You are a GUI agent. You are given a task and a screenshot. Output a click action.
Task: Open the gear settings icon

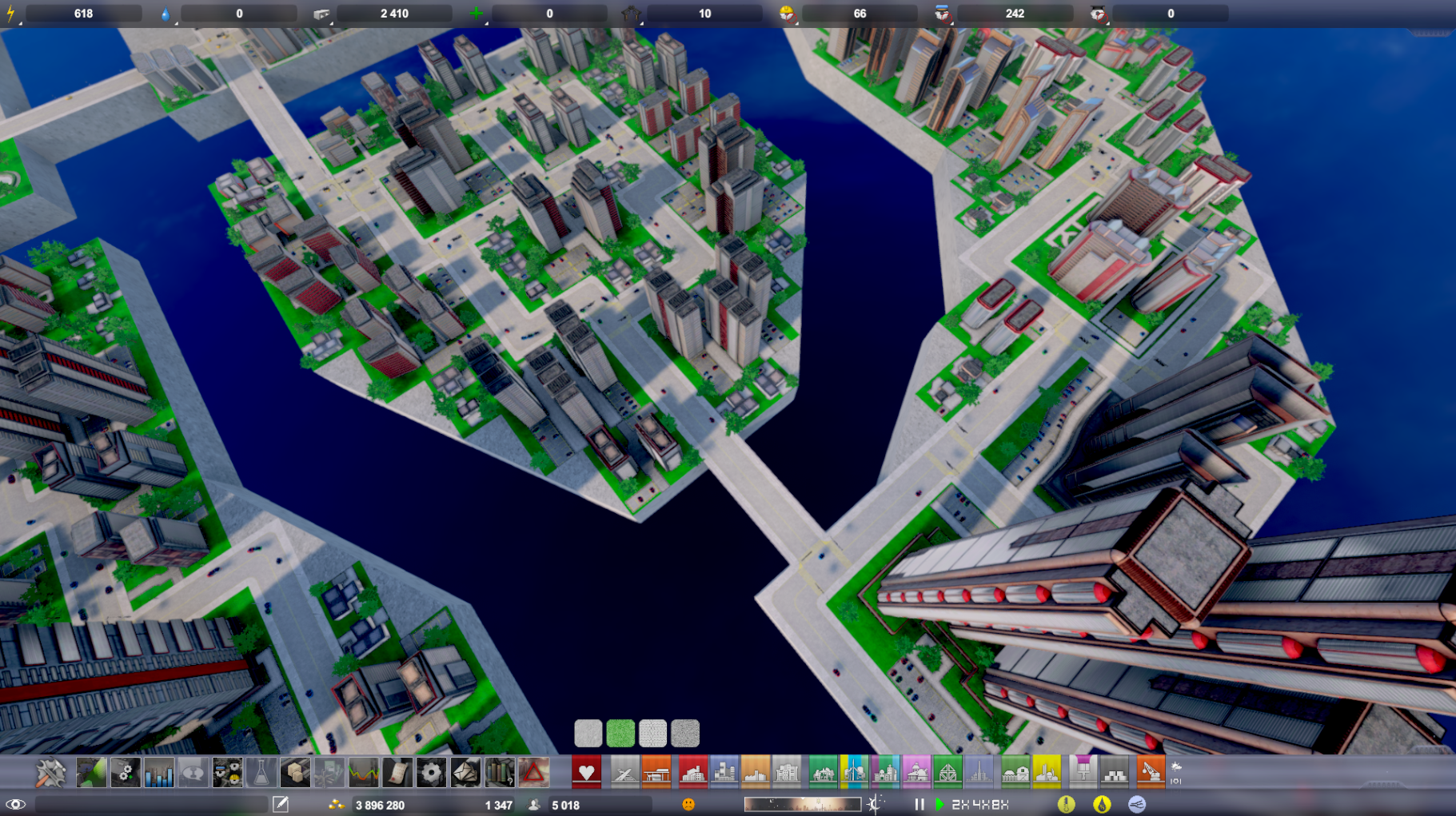click(431, 773)
